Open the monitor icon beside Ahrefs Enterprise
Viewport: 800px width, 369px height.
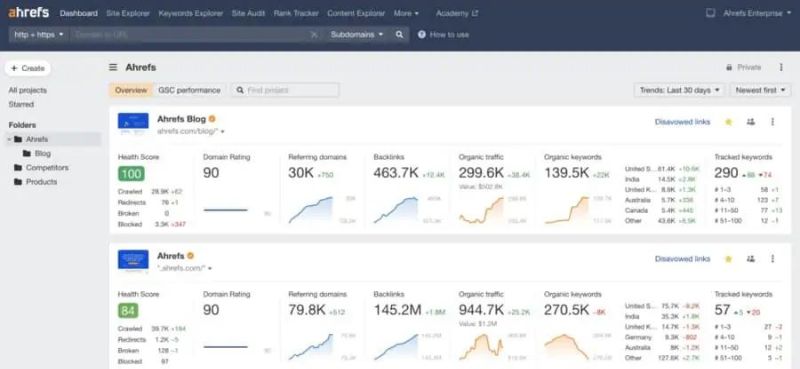coord(710,13)
